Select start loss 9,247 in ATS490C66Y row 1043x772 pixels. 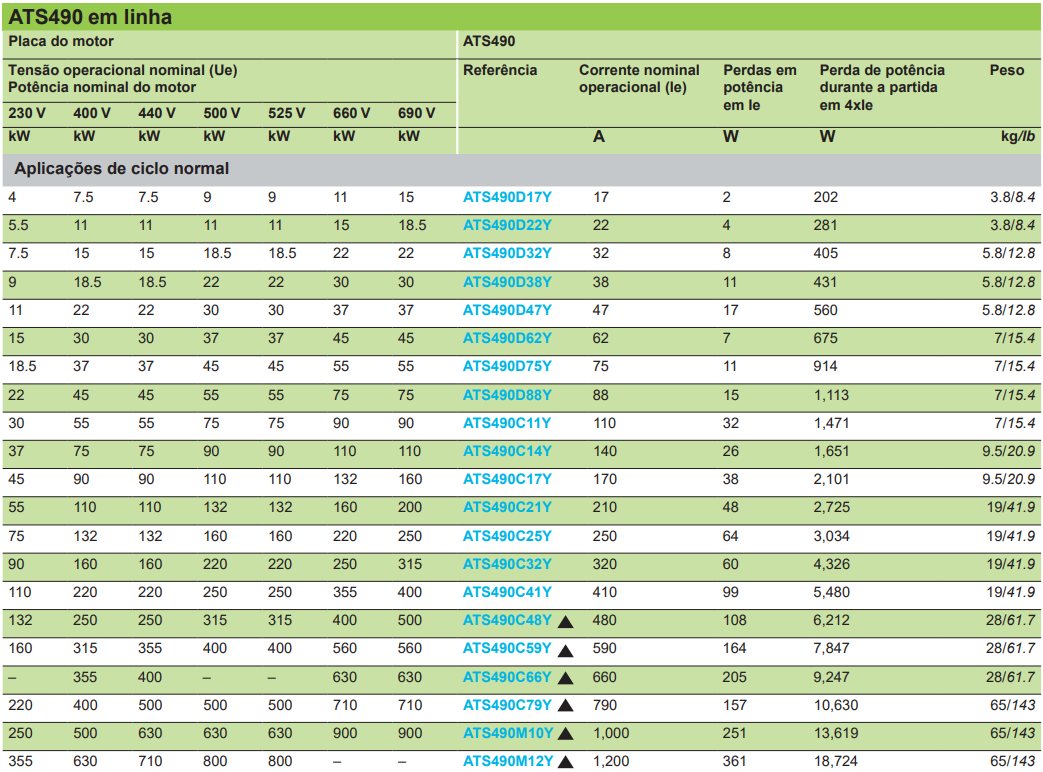point(831,677)
